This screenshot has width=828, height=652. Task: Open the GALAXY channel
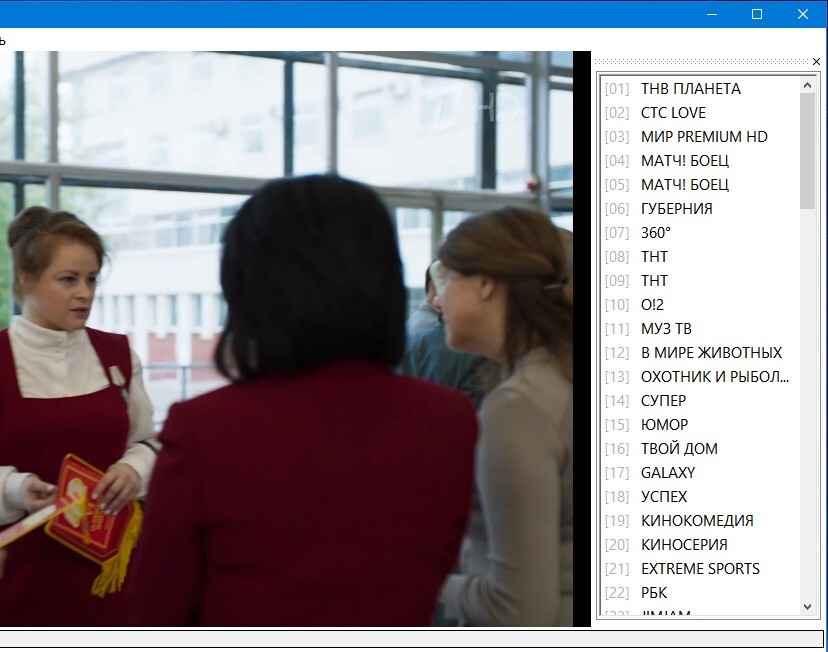point(667,473)
